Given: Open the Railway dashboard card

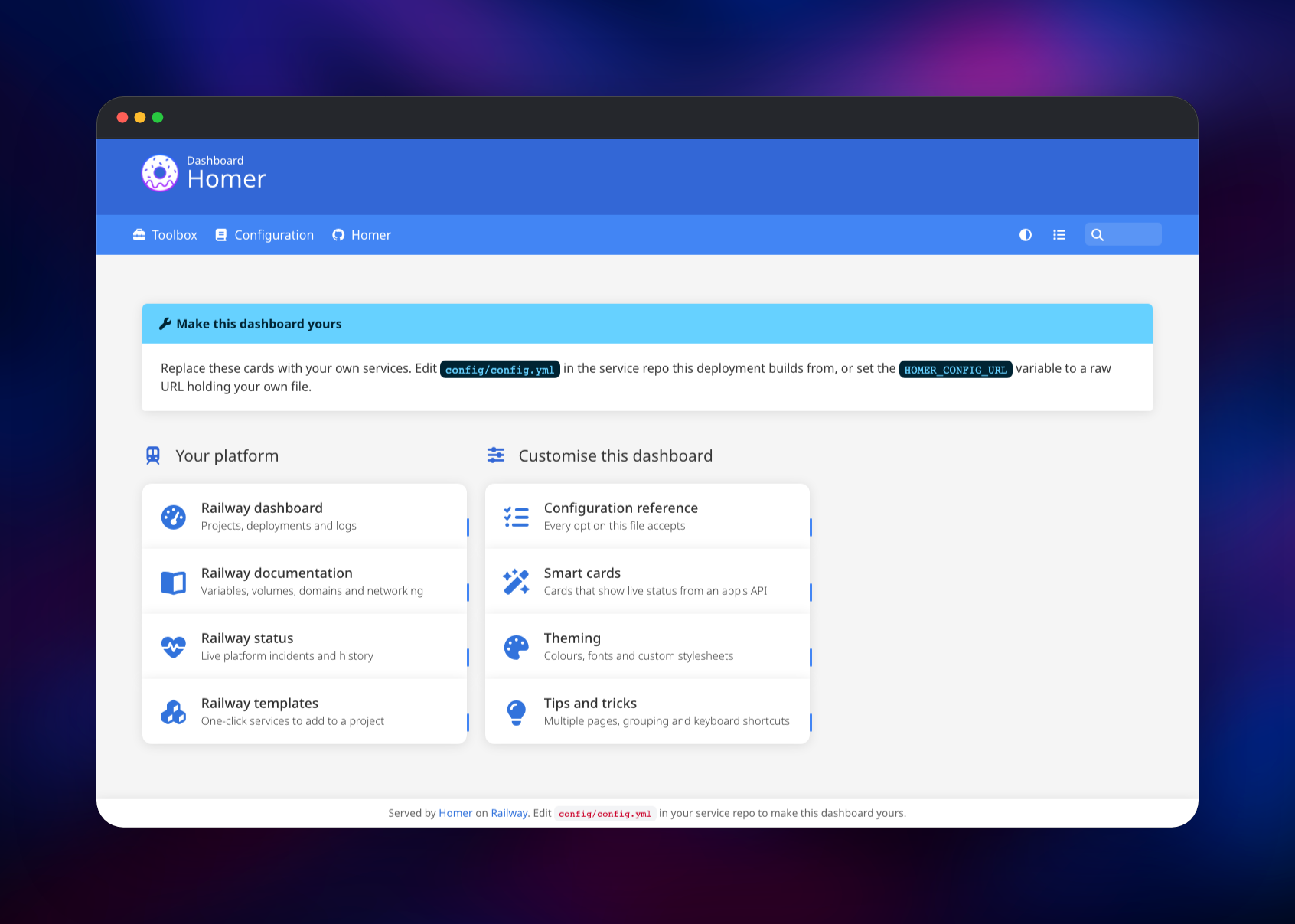Looking at the screenshot, I should (305, 516).
